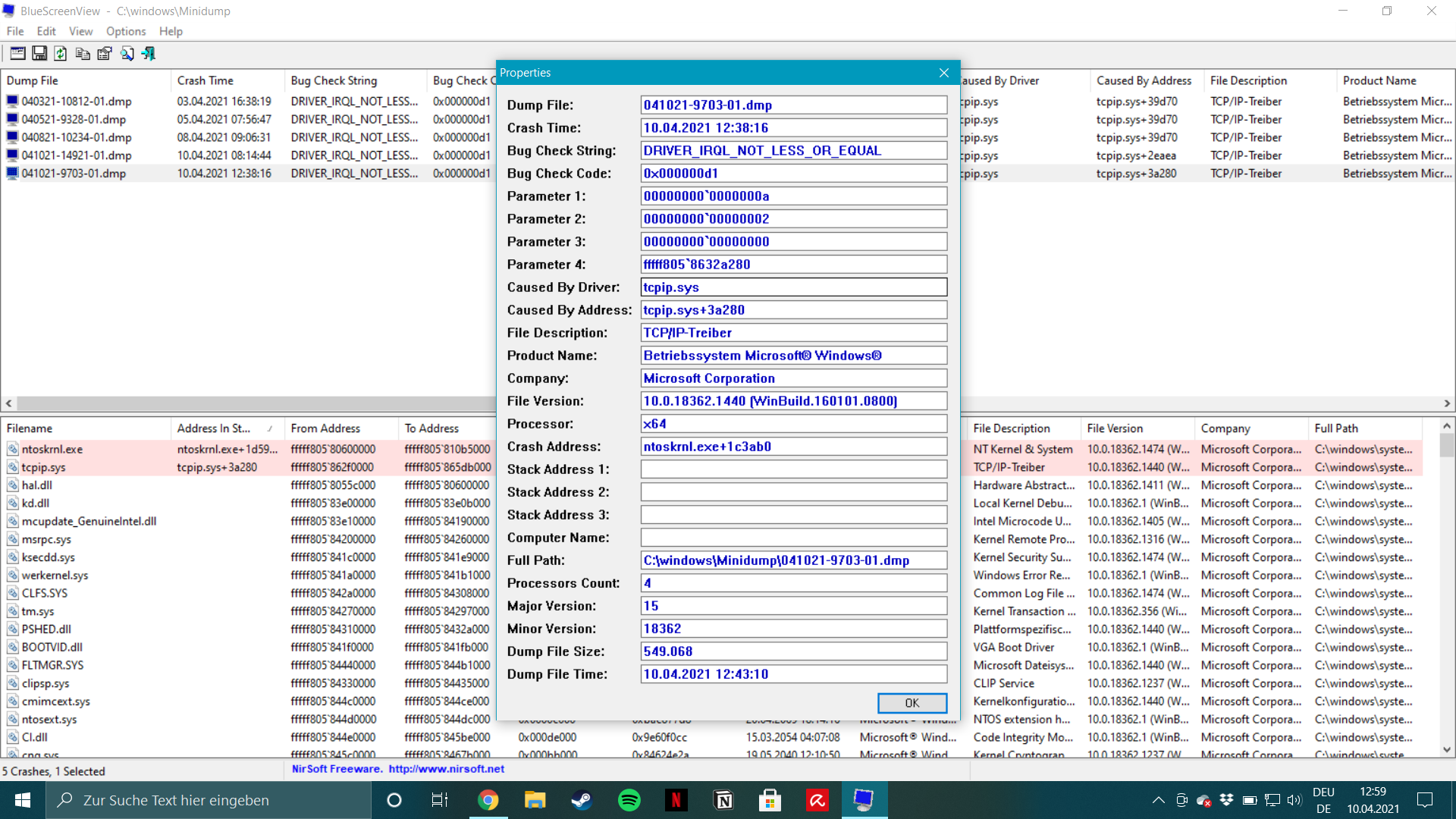Click the file icon beside ntoskrnl.exe
Image resolution: width=1456 pixels, height=819 pixels.
pyautogui.click(x=13, y=449)
